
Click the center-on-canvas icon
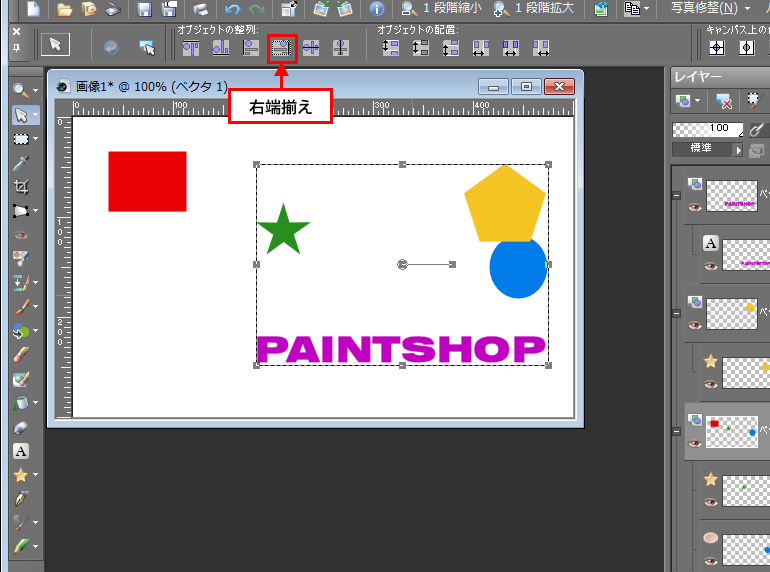click(x=717, y=48)
